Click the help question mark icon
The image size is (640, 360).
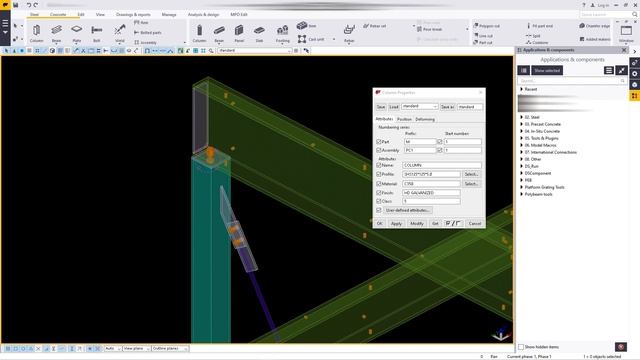point(584,5)
